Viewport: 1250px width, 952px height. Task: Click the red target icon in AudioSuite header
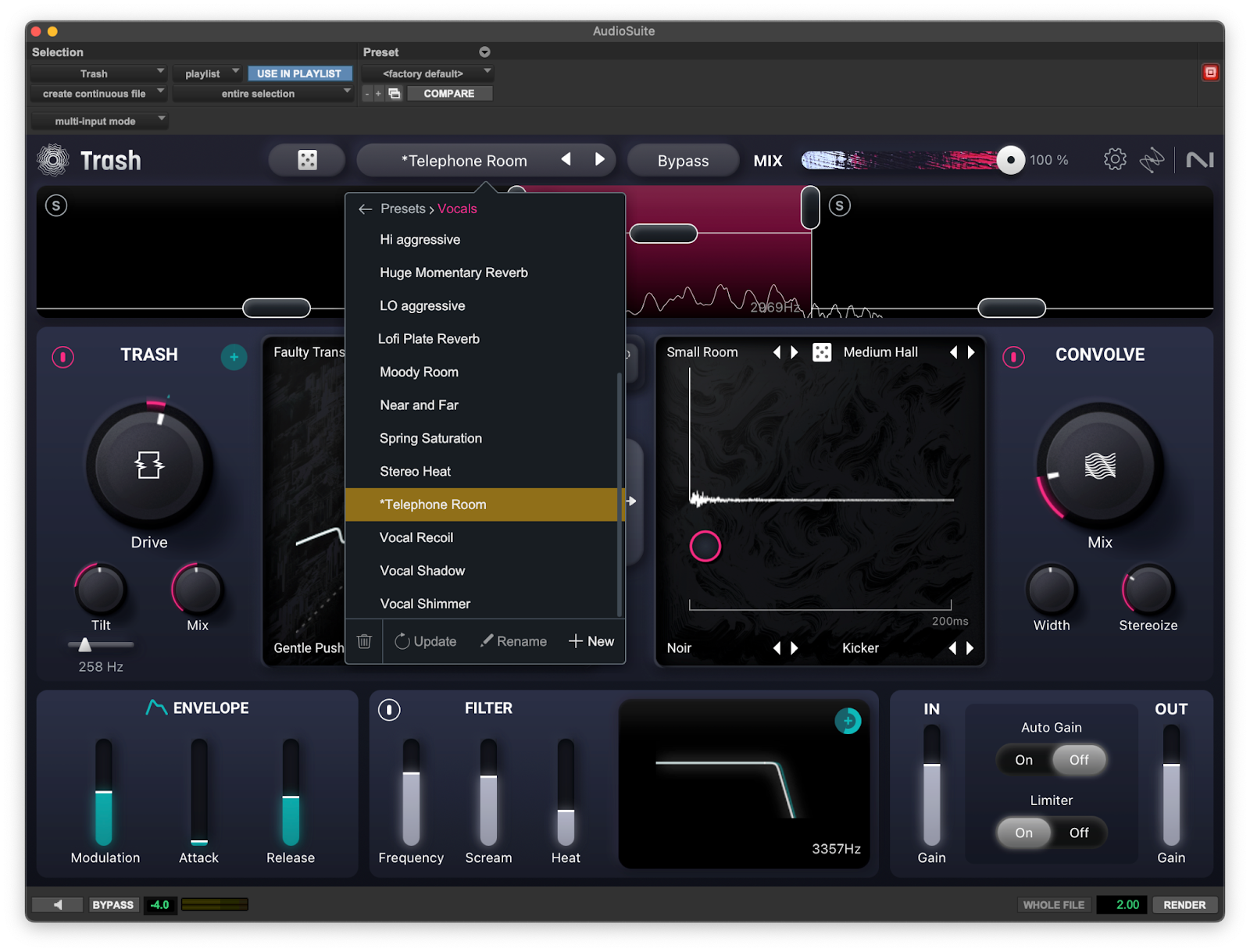[1210, 73]
